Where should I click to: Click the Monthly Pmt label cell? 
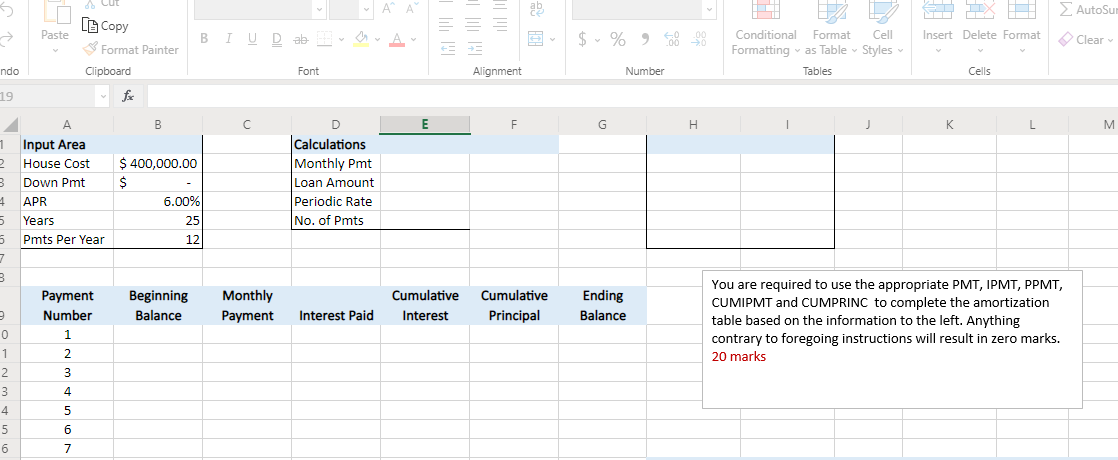pos(336,163)
